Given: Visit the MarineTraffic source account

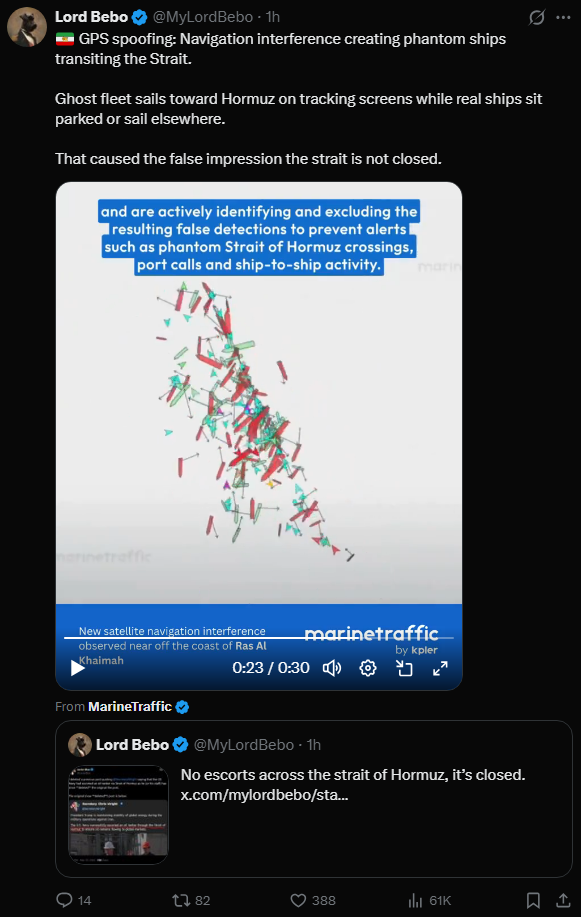Looking at the screenshot, I should pyautogui.click(x=130, y=706).
